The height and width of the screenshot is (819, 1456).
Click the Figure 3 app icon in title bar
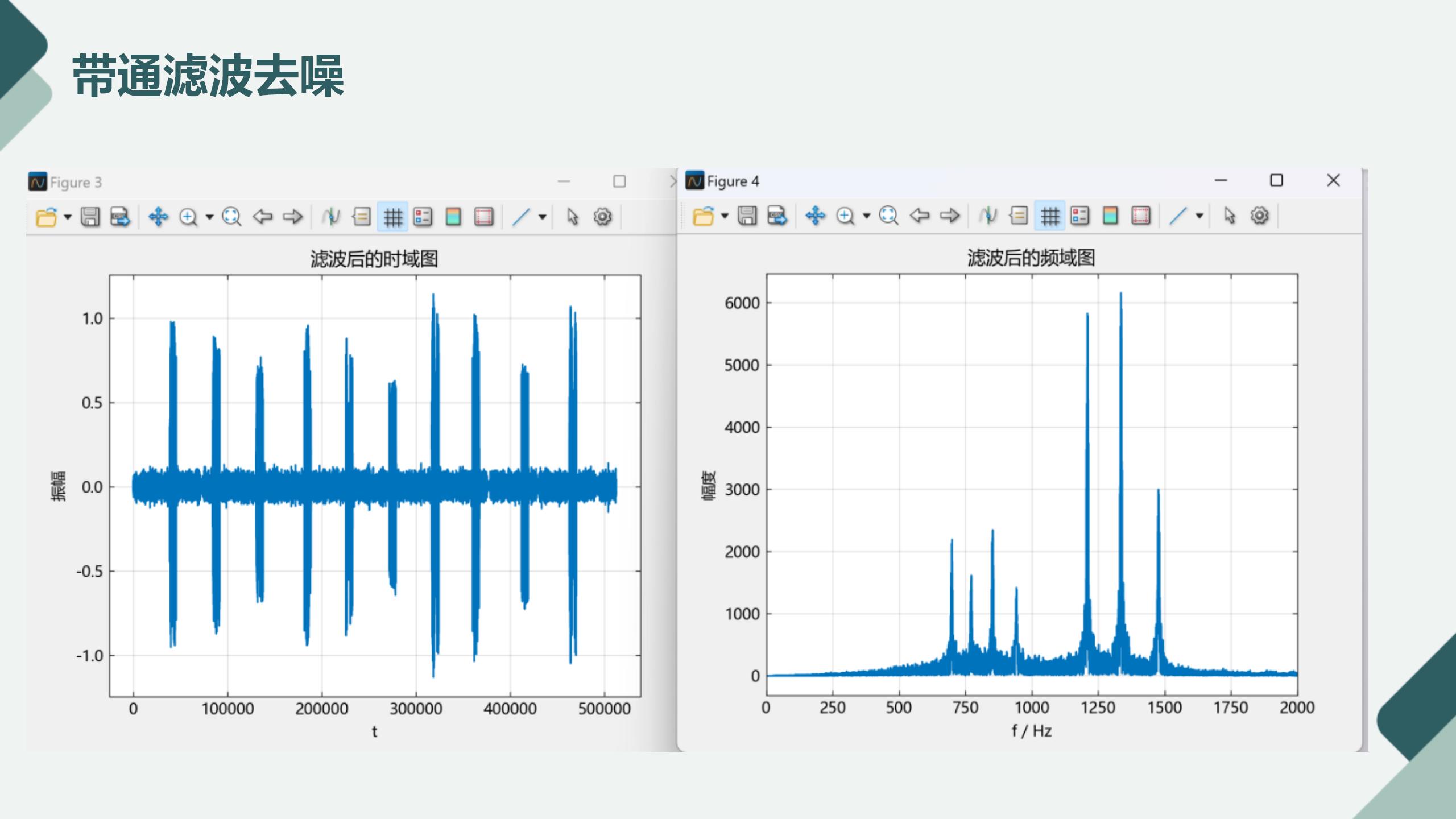pyautogui.click(x=38, y=182)
